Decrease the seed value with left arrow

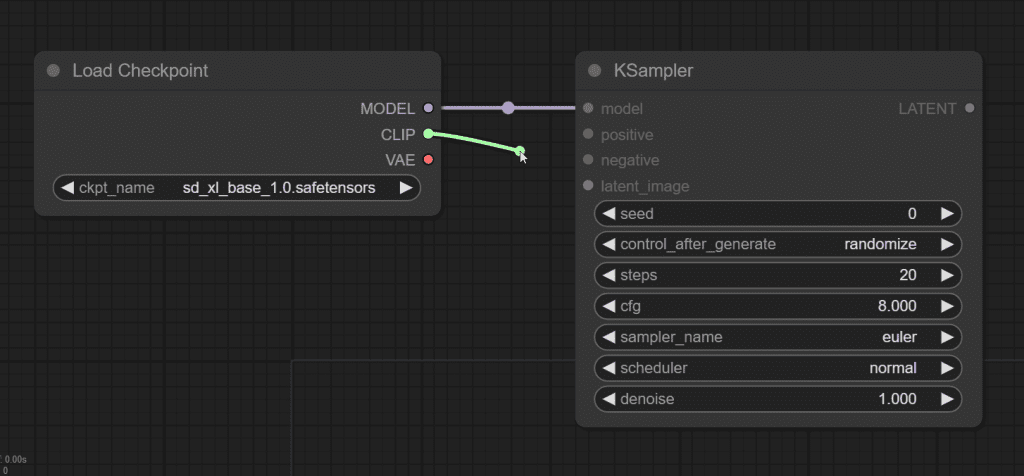pyautogui.click(x=607, y=213)
